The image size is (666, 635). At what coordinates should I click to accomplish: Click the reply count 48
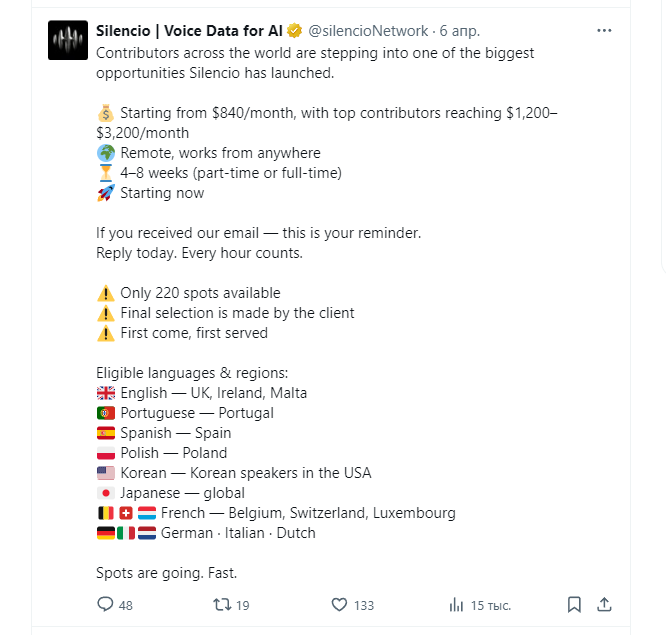pyautogui.click(x=126, y=605)
